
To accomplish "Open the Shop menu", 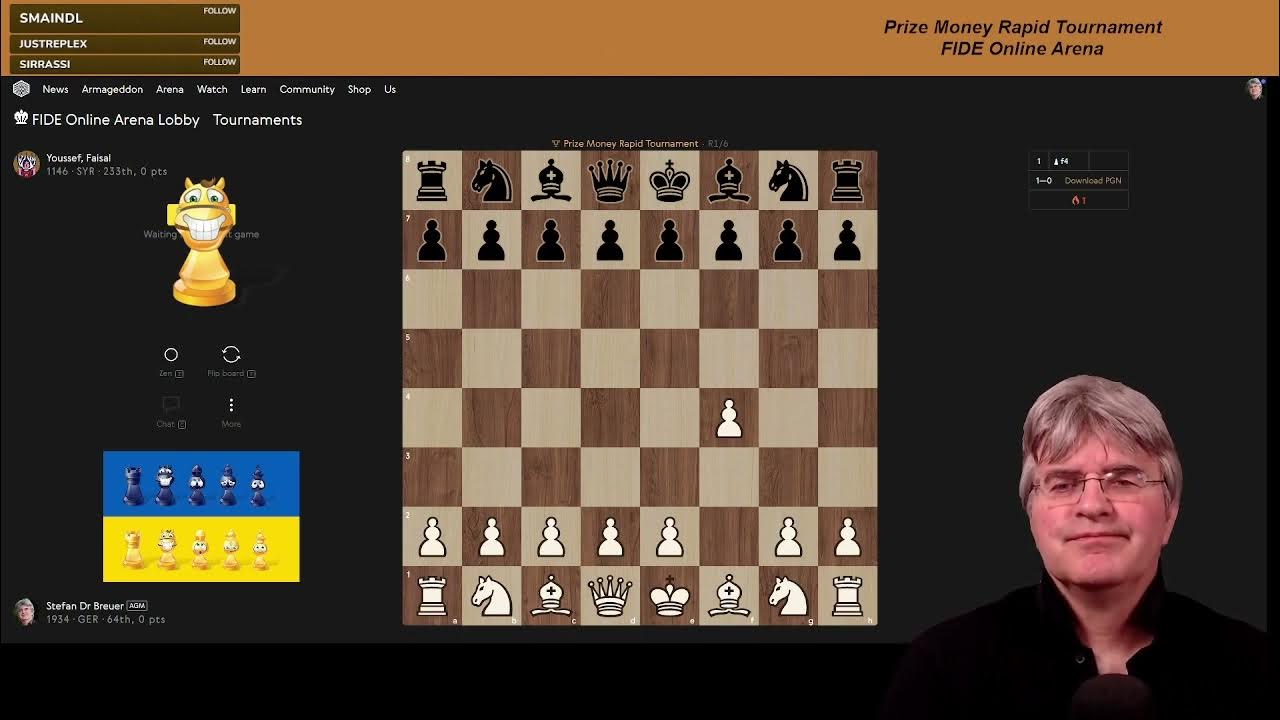I will (359, 89).
